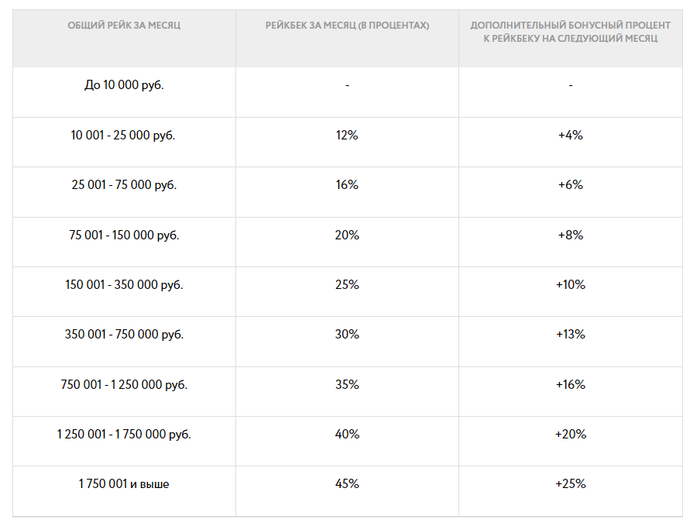Viewport: 700px width, 526px height.
Task: Click the +6% bonus cell
Action: coord(570,185)
